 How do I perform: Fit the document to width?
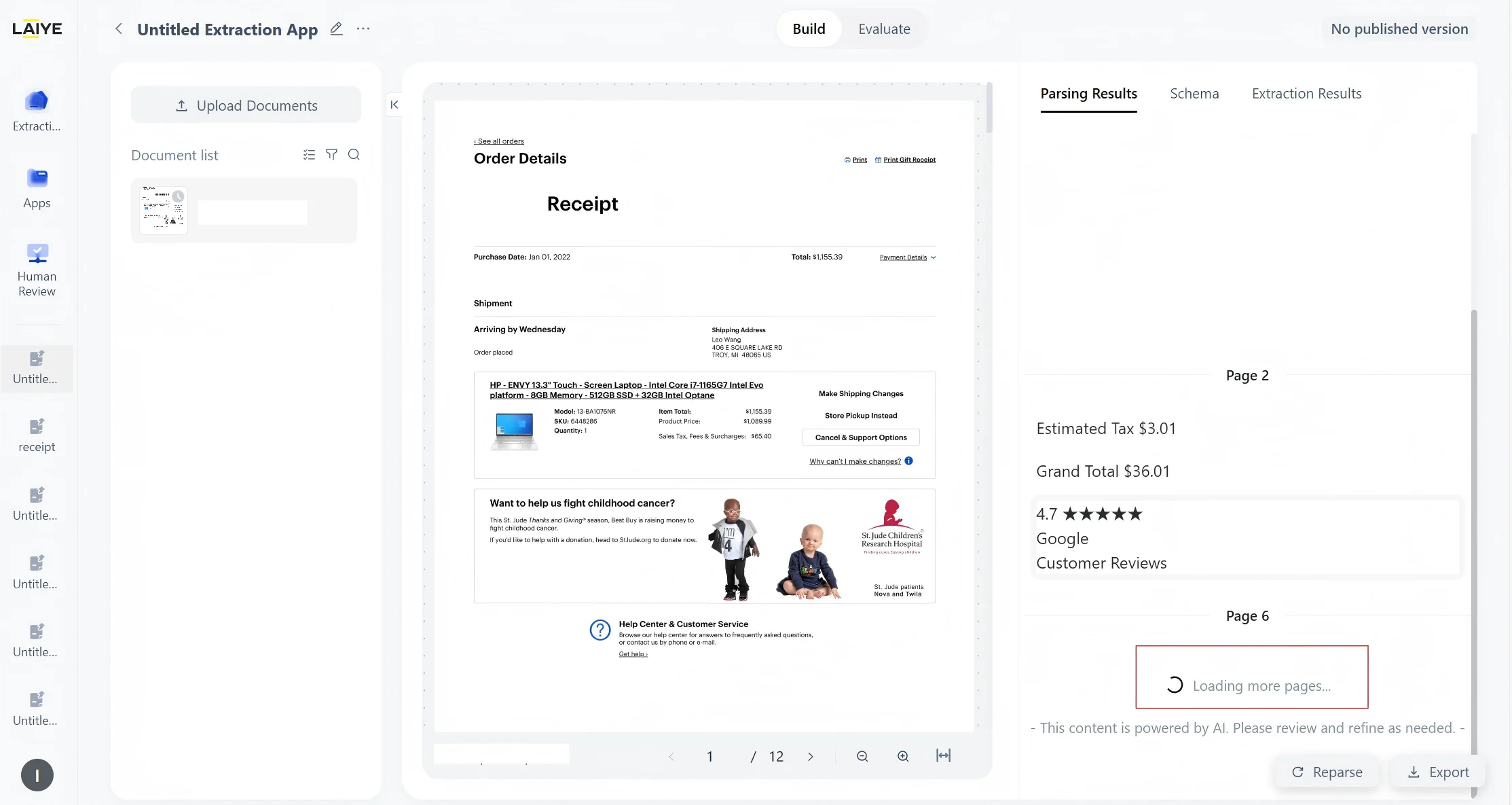[943, 755]
